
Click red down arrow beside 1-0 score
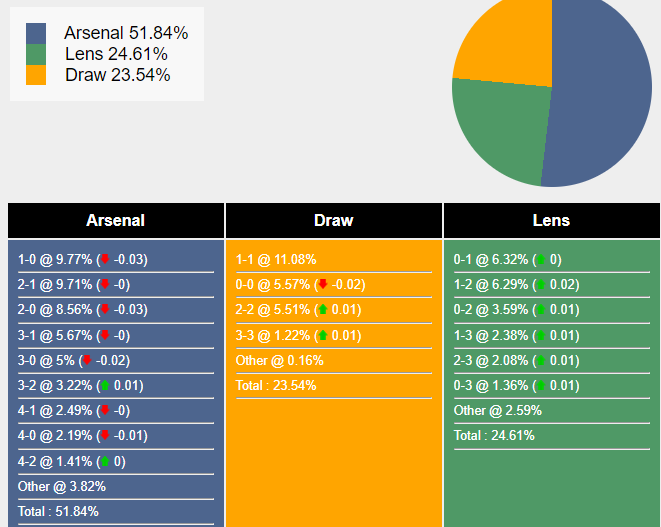coord(104,260)
